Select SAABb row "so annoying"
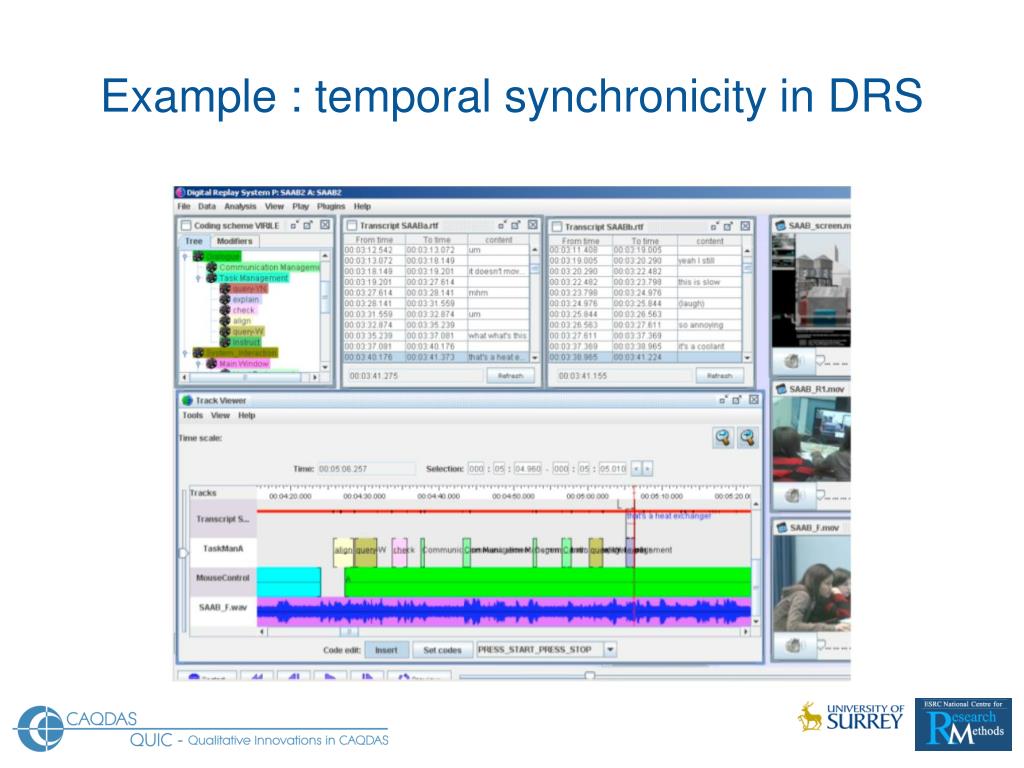1024x768 pixels. pyautogui.click(x=645, y=325)
